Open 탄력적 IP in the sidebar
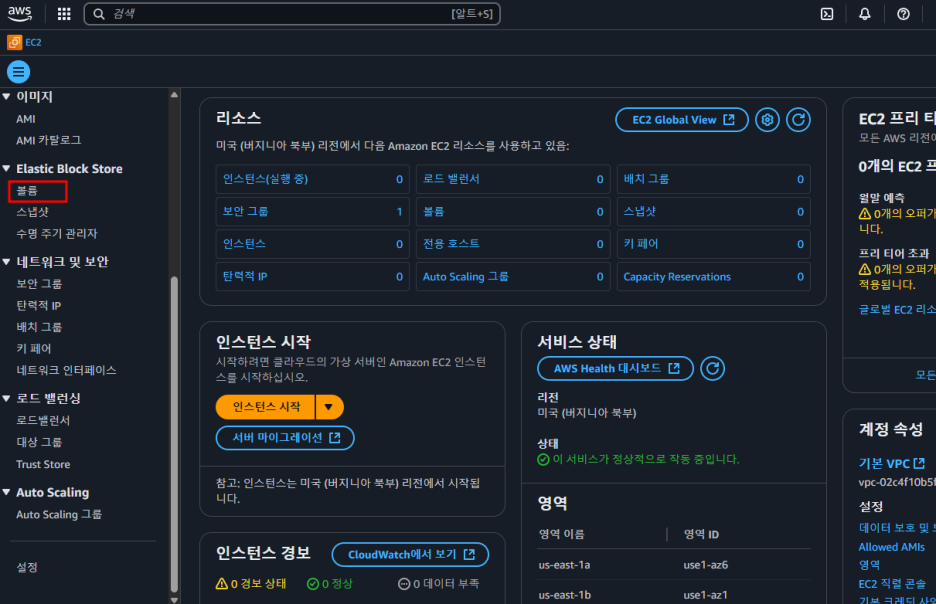 (x=38, y=306)
